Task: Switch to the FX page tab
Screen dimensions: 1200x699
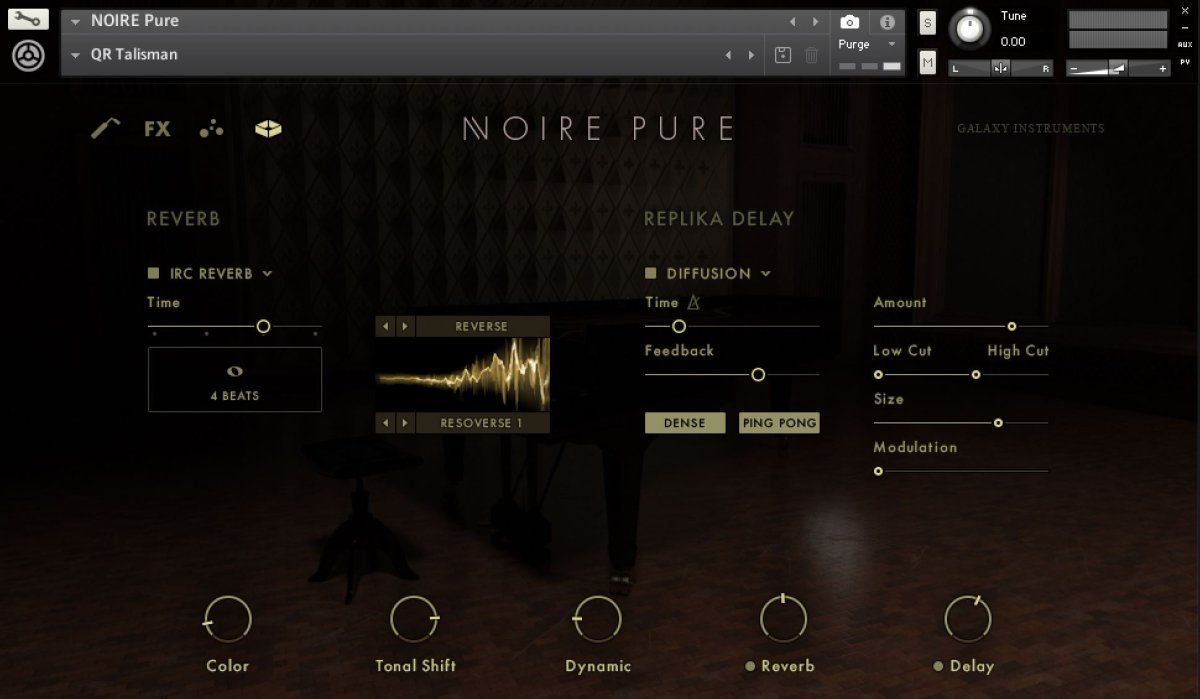Action: point(157,128)
